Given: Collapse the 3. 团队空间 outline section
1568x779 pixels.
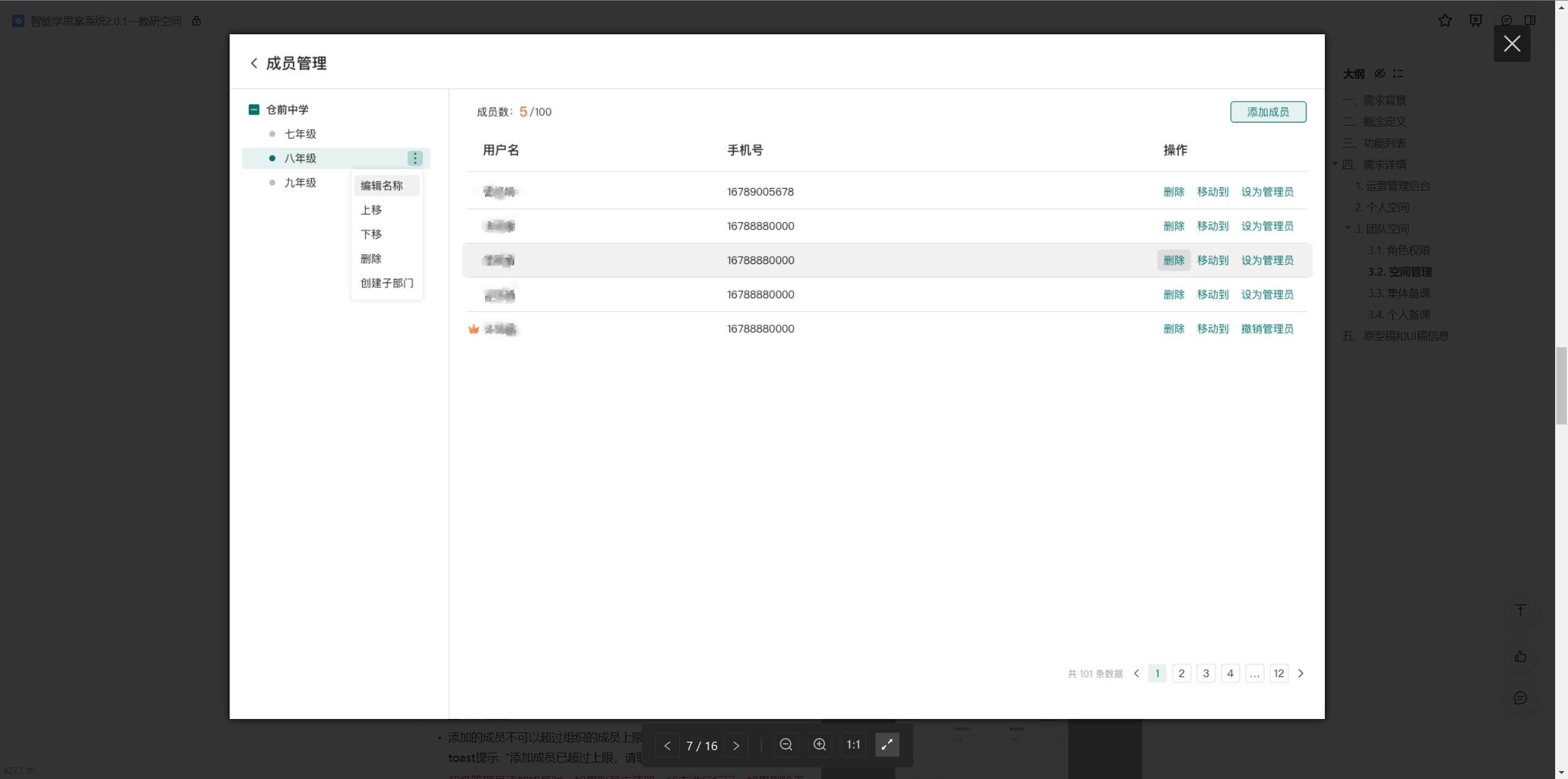Looking at the screenshot, I should (x=1347, y=228).
